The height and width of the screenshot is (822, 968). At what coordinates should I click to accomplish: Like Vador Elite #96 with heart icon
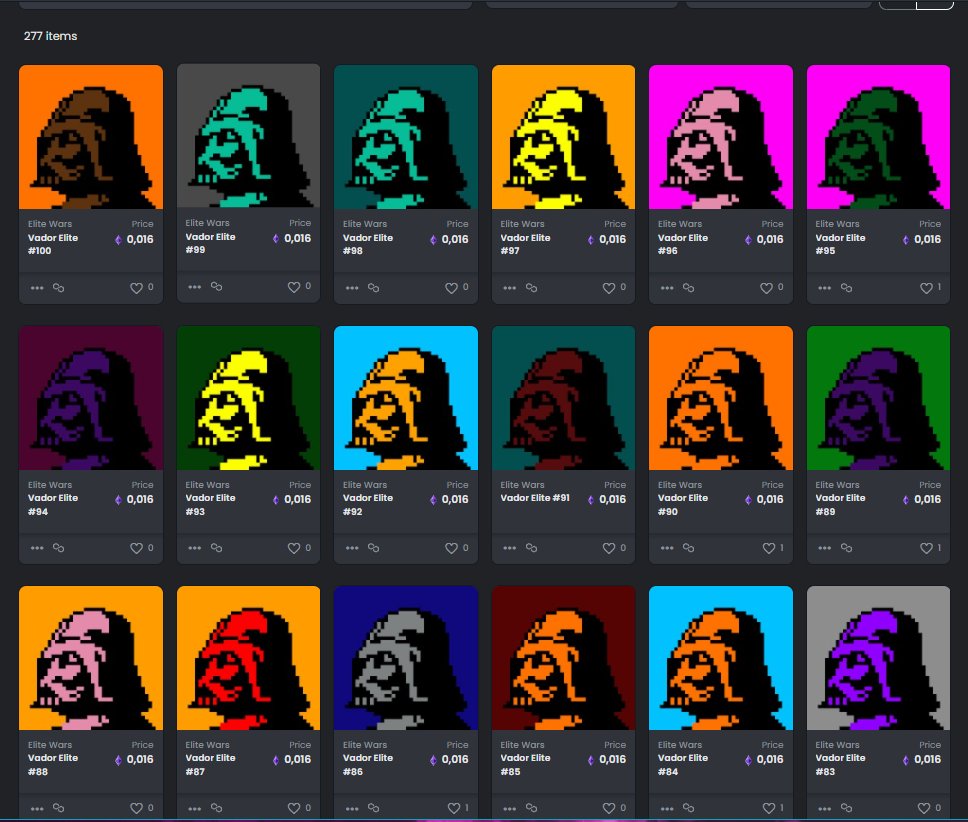point(766,288)
